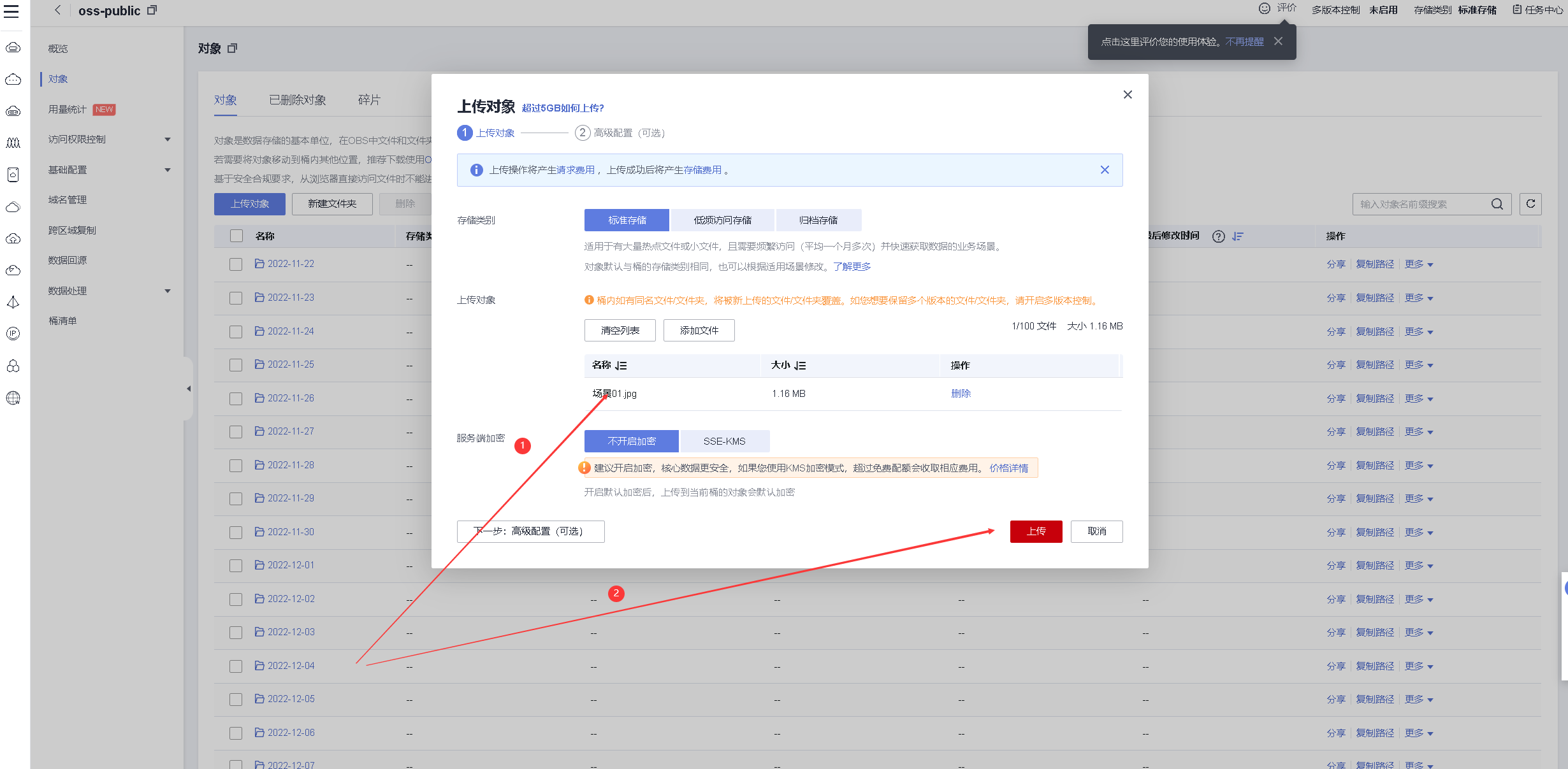Click the 添加文件 button
The image size is (1568, 769).
pos(699,330)
